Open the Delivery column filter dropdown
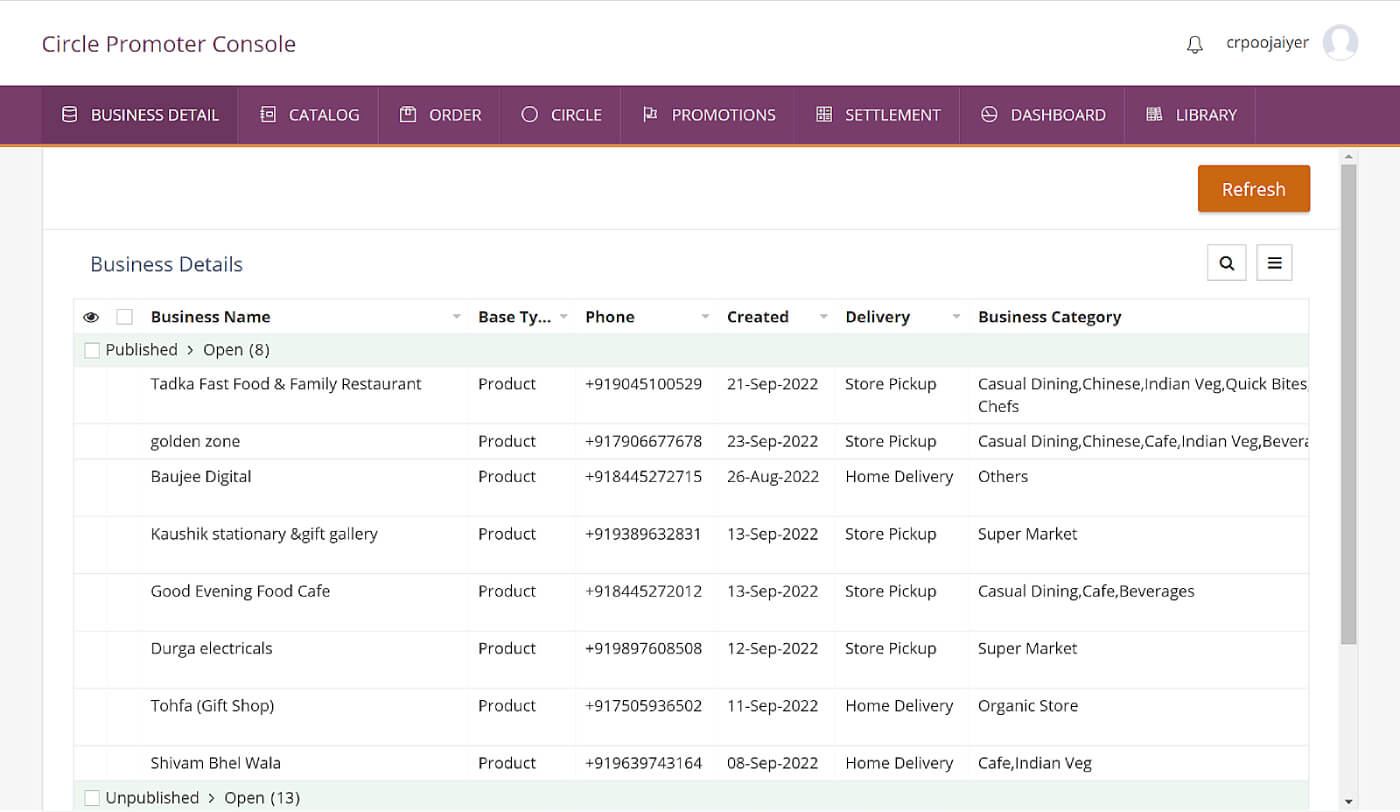 click(955, 316)
